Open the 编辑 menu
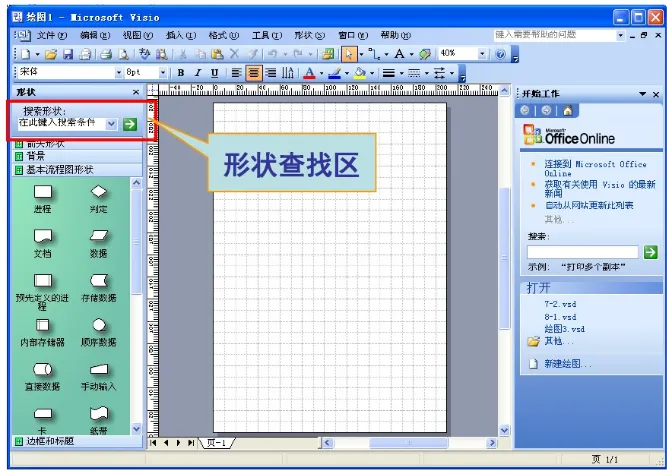 (95, 35)
